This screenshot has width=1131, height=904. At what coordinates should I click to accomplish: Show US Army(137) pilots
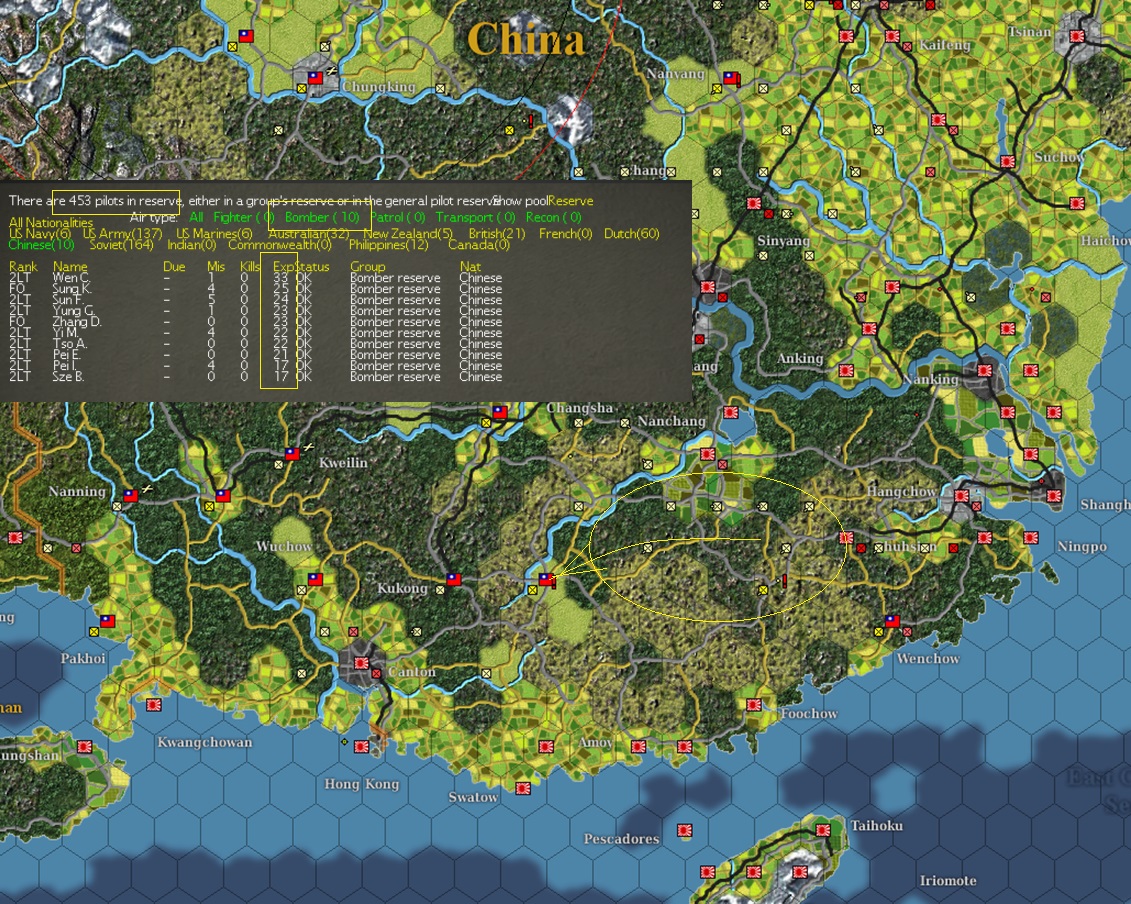tap(123, 234)
